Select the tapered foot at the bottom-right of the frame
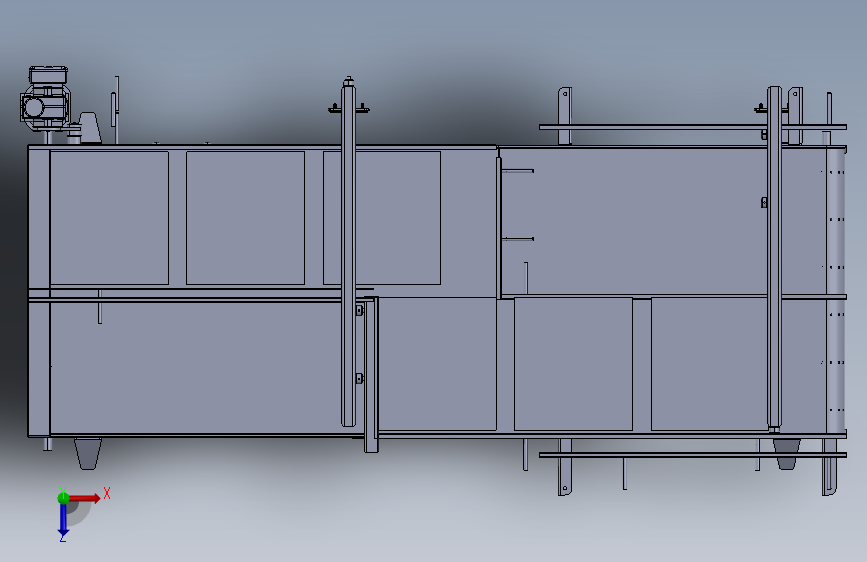Viewport: 867px width, 562px height. click(786, 455)
